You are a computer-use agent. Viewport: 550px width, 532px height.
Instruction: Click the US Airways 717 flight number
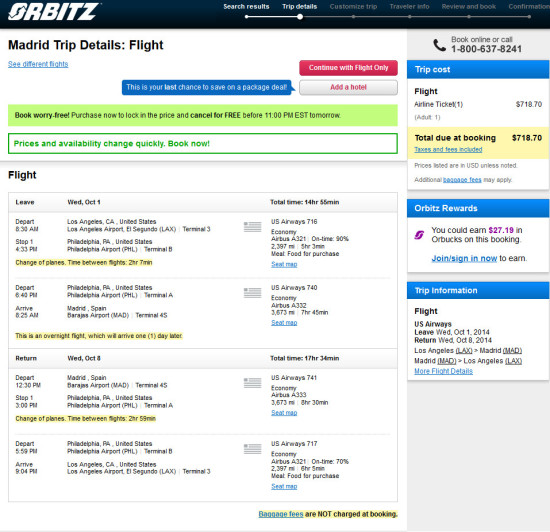point(294,444)
